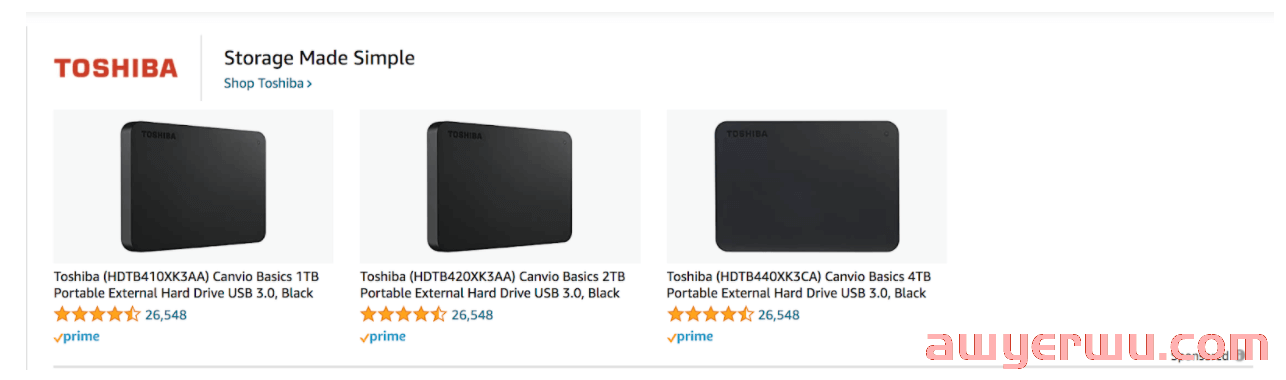This screenshot has width=1286, height=380.
Task: Click Prime badge under the 2TB drive
Action: [383, 337]
